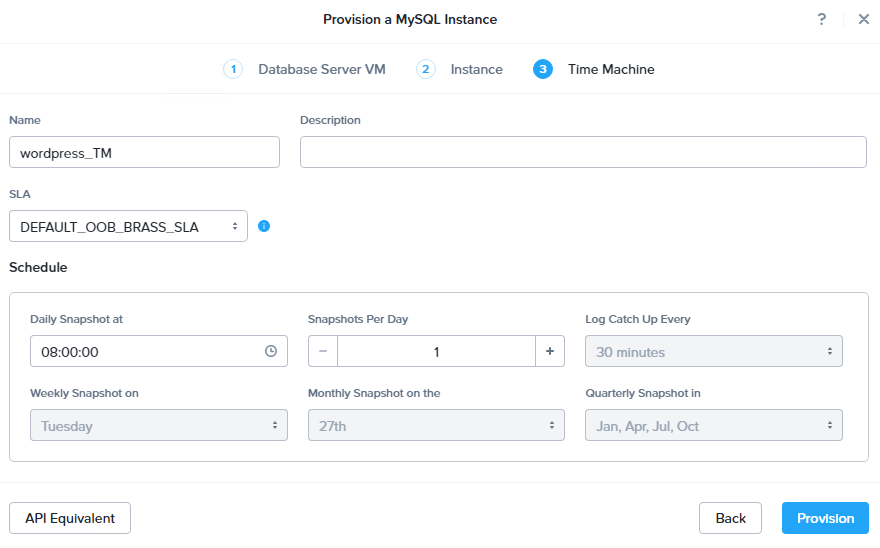Decrease Snapshots Per Day with minus
This screenshot has width=880, height=548.
[x=323, y=352]
